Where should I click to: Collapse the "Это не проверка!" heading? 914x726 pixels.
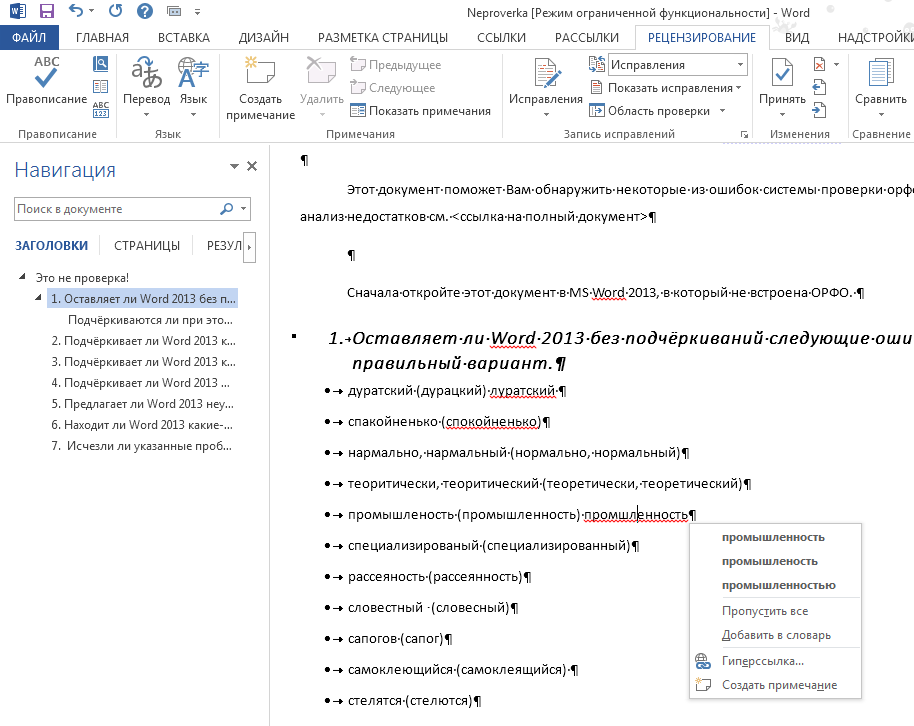click(x=22, y=277)
